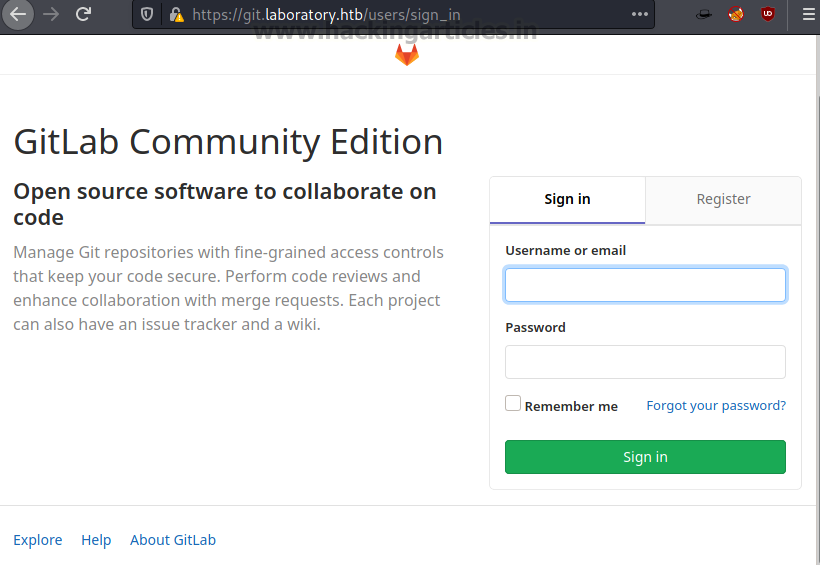Click inside the Password field
This screenshot has width=820, height=565.
[645, 362]
